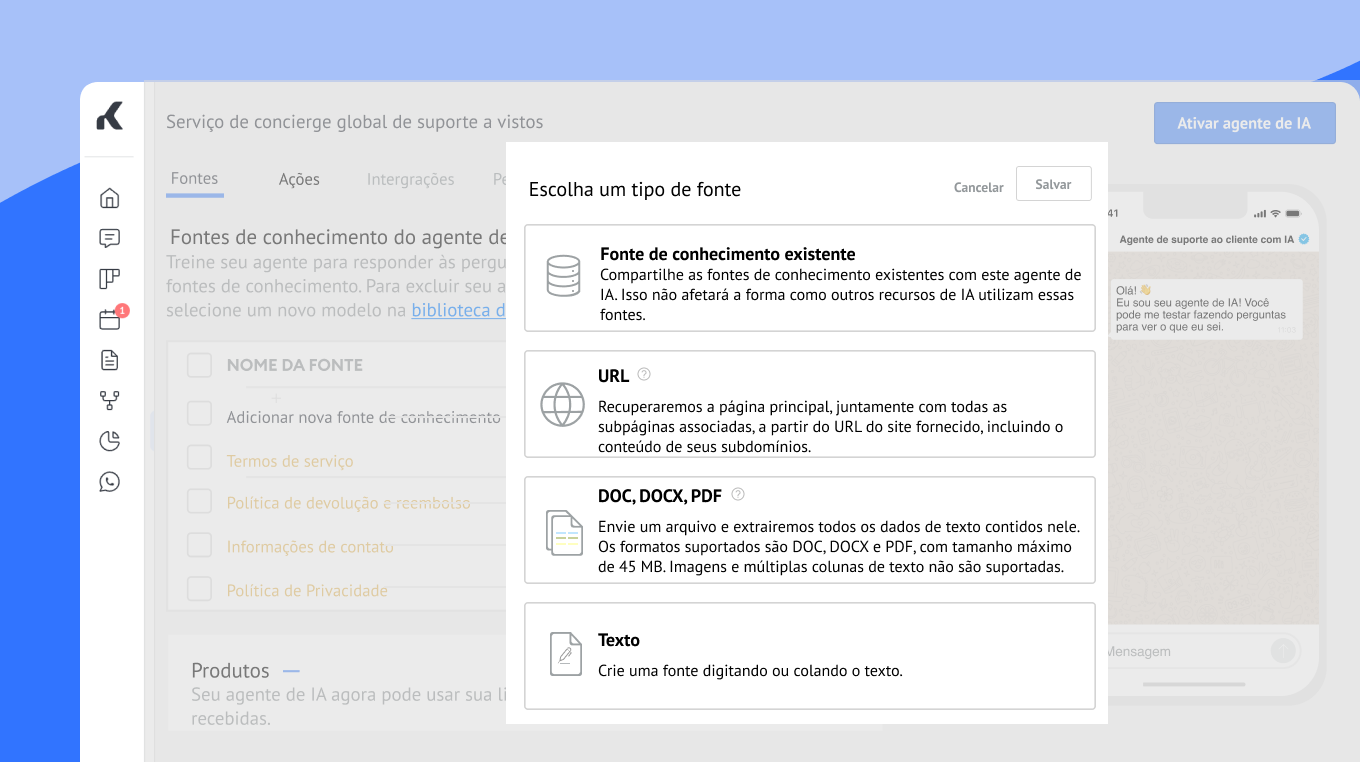The width and height of the screenshot is (1360, 762).
Task: Open the pie chart reports icon
Action: point(110,441)
